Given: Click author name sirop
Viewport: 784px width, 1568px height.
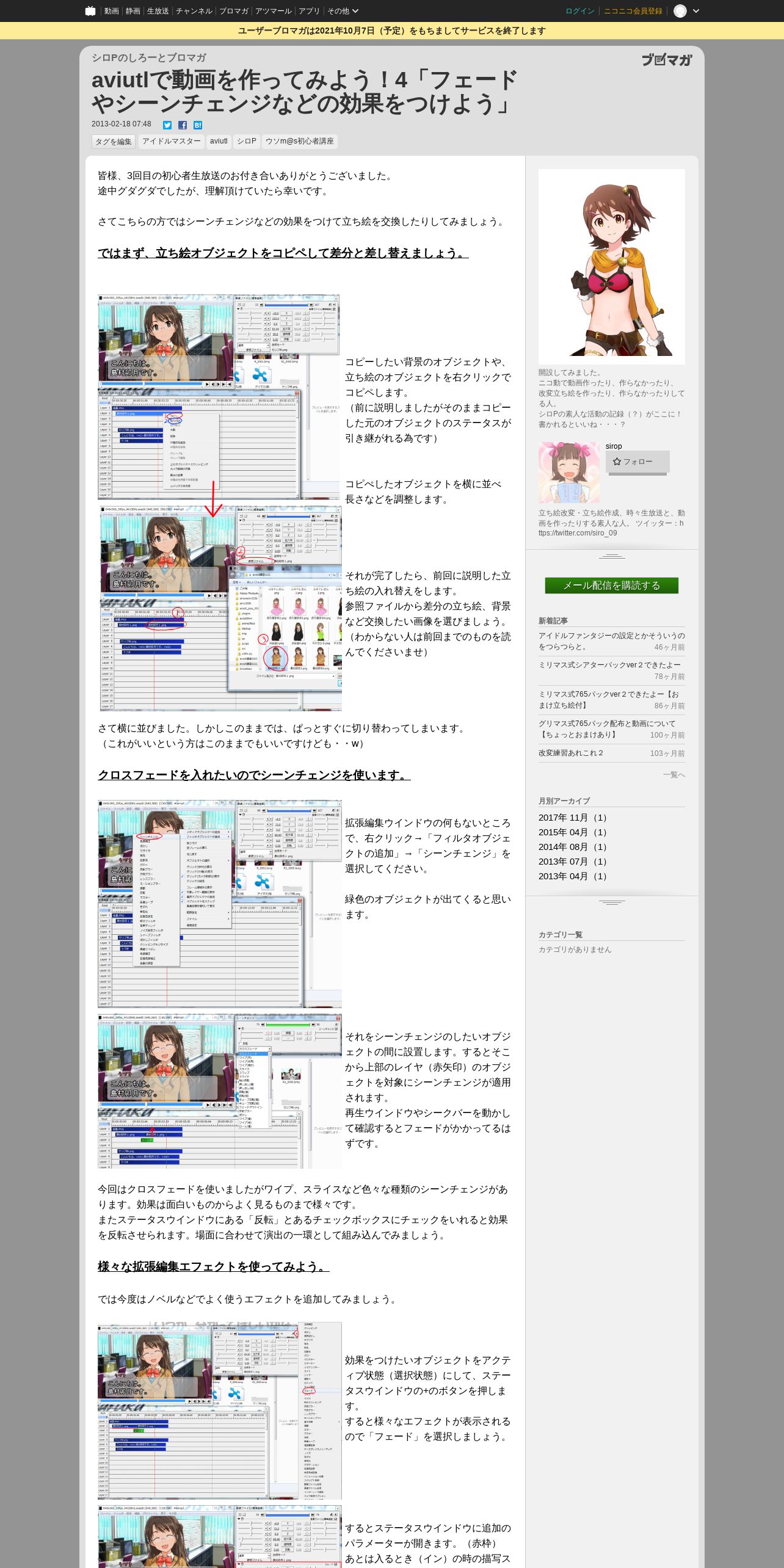Looking at the screenshot, I should click(x=614, y=446).
